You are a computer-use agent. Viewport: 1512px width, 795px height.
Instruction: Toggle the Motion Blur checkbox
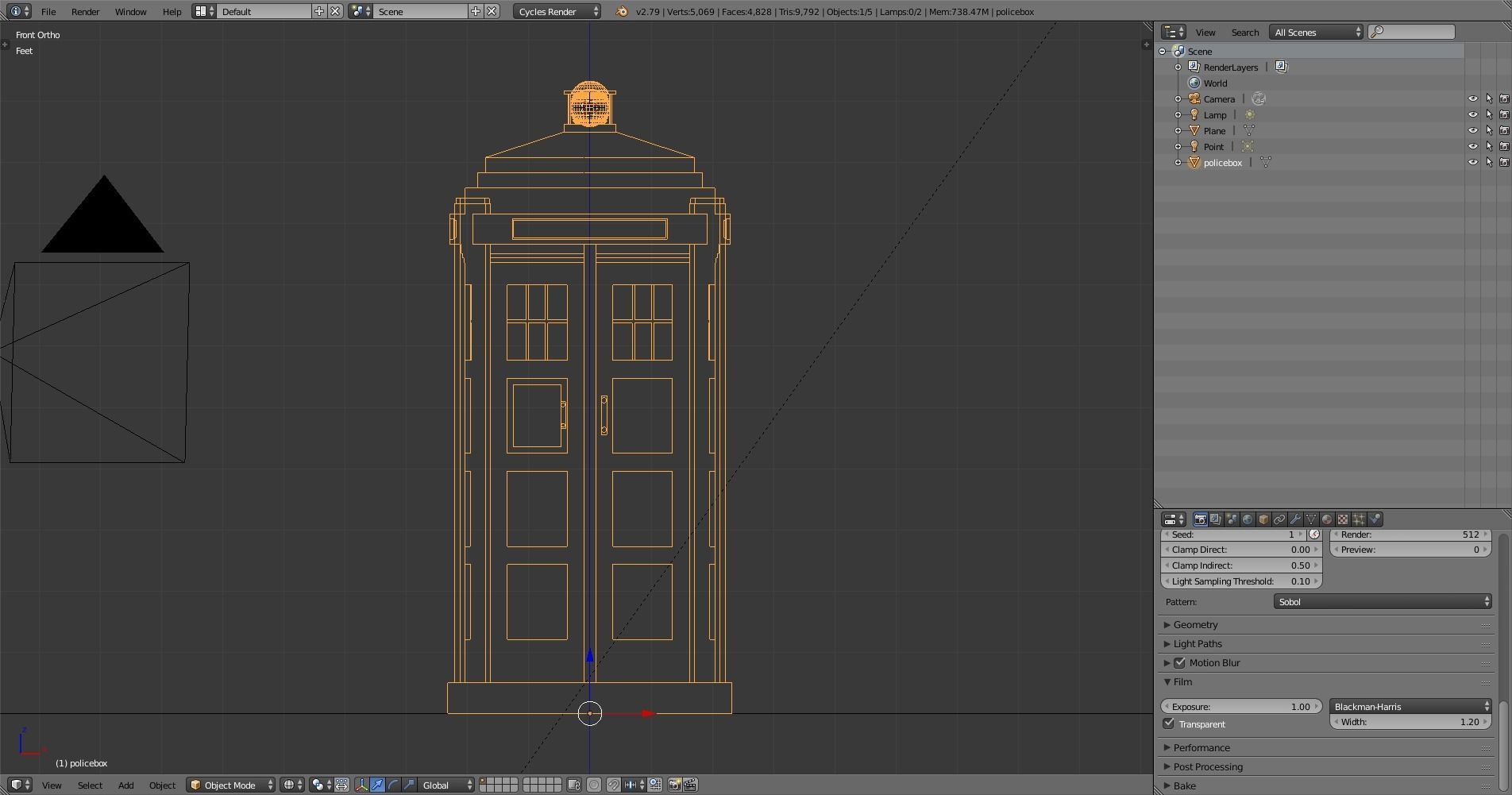(x=1179, y=662)
